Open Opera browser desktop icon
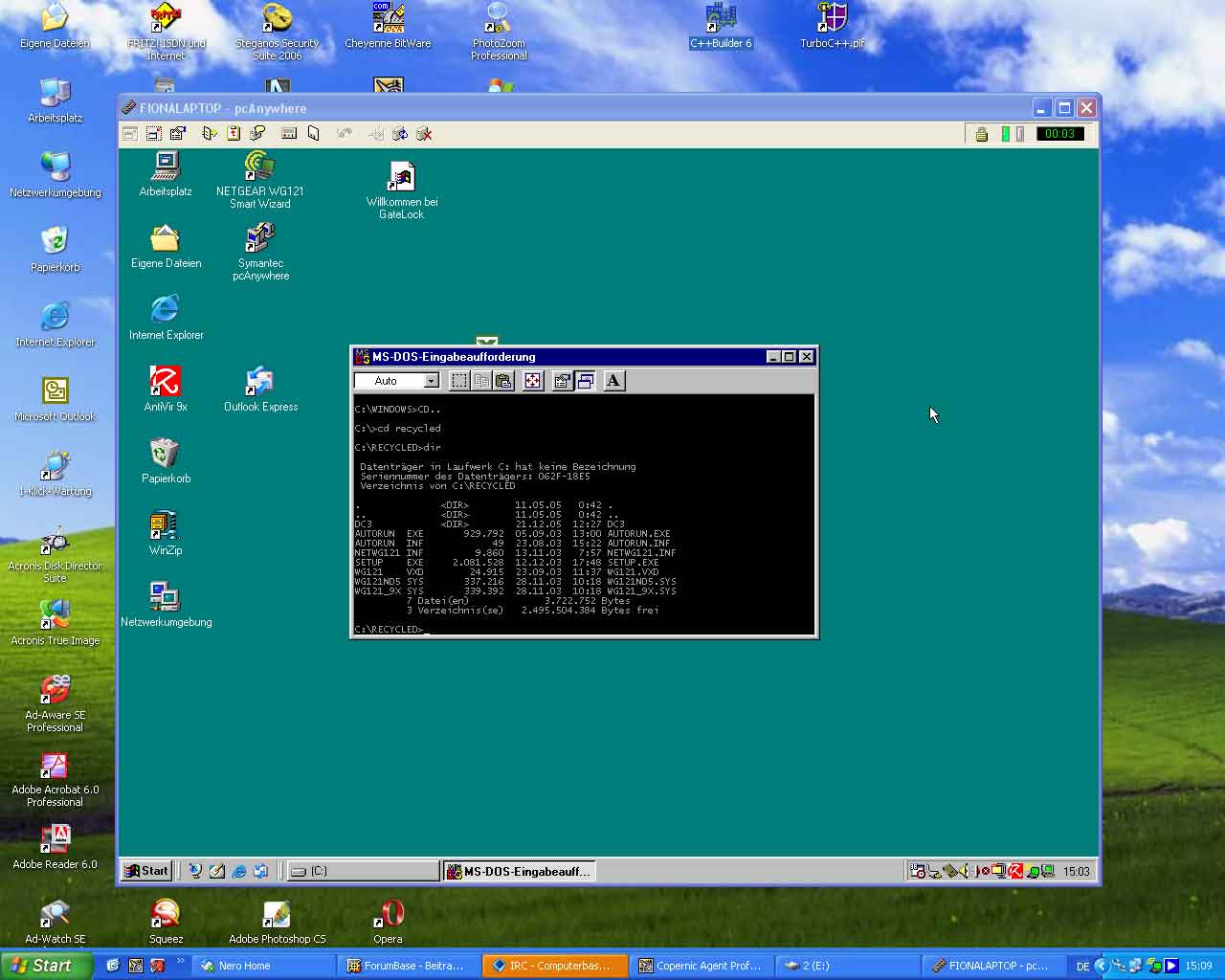Viewport: 1225px width, 980px height. 388,921
